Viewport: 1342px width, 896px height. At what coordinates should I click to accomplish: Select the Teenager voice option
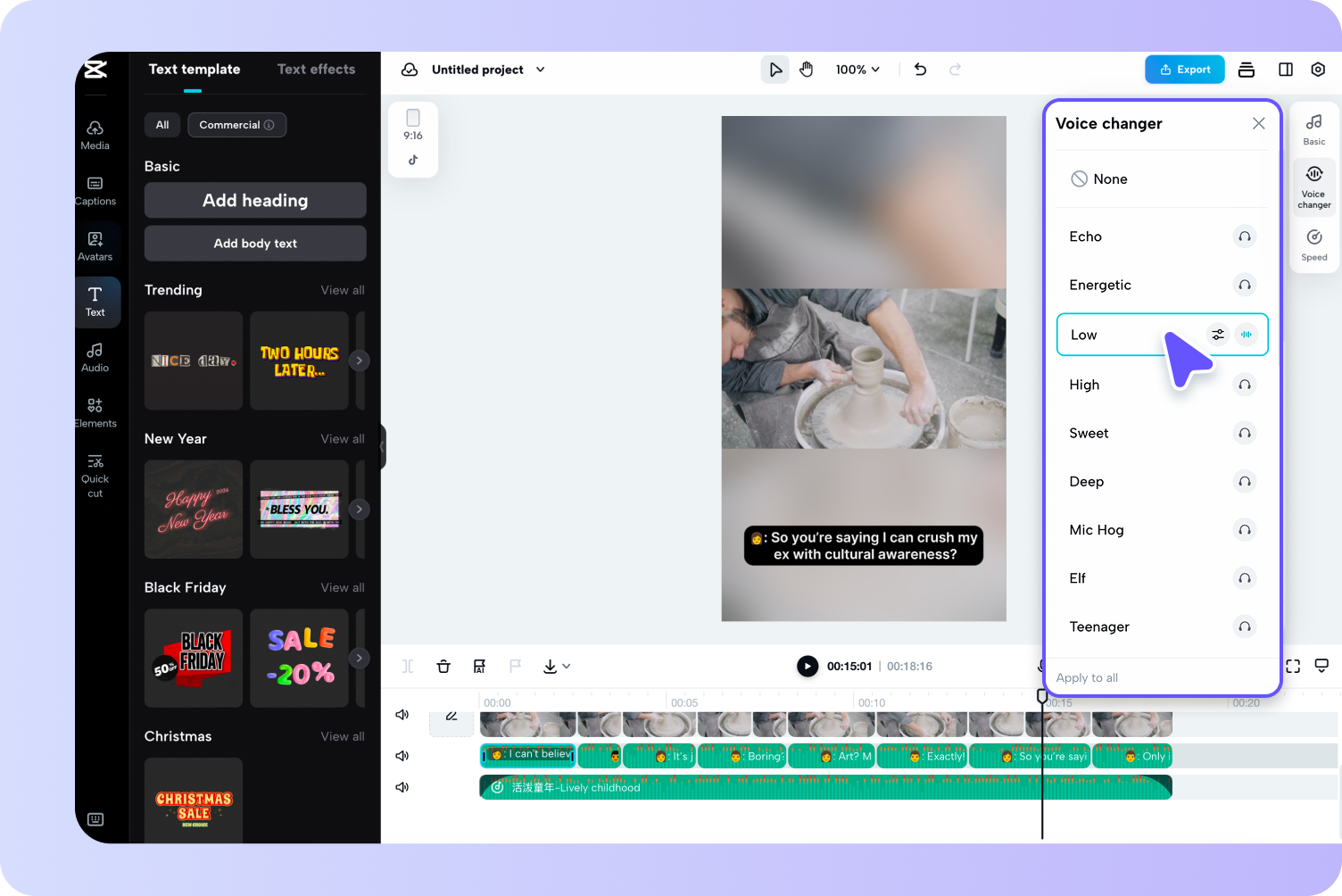click(1162, 626)
